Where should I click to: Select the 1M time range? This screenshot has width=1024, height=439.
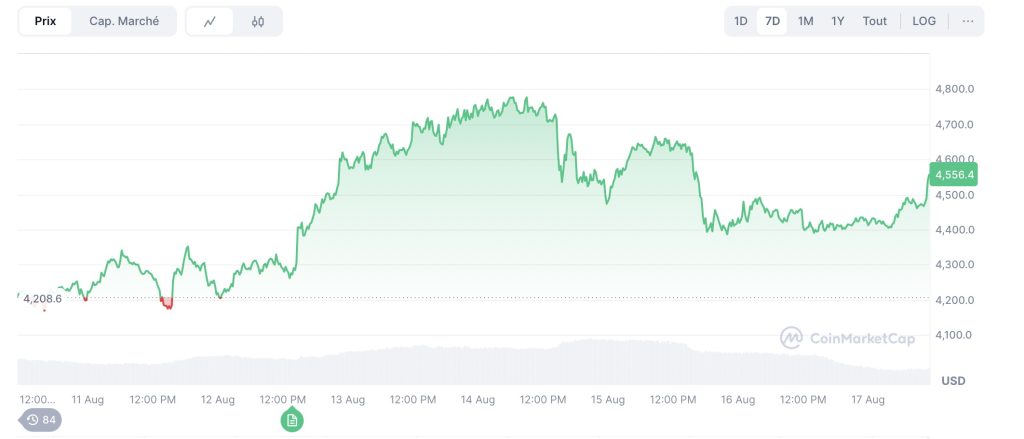(805, 21)
